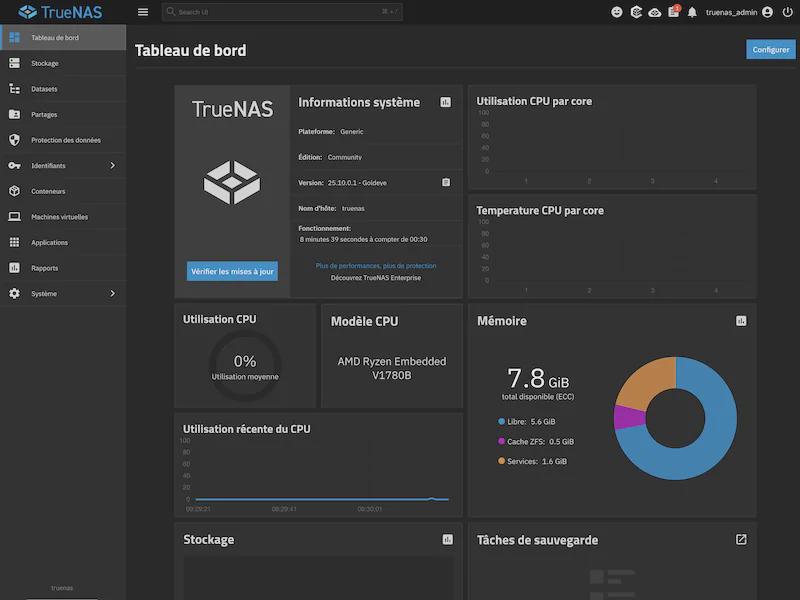This screenshot has width=800, height=600.
Task: Go to Stockage in the sidebar
Action: click(x=45, y=64)
